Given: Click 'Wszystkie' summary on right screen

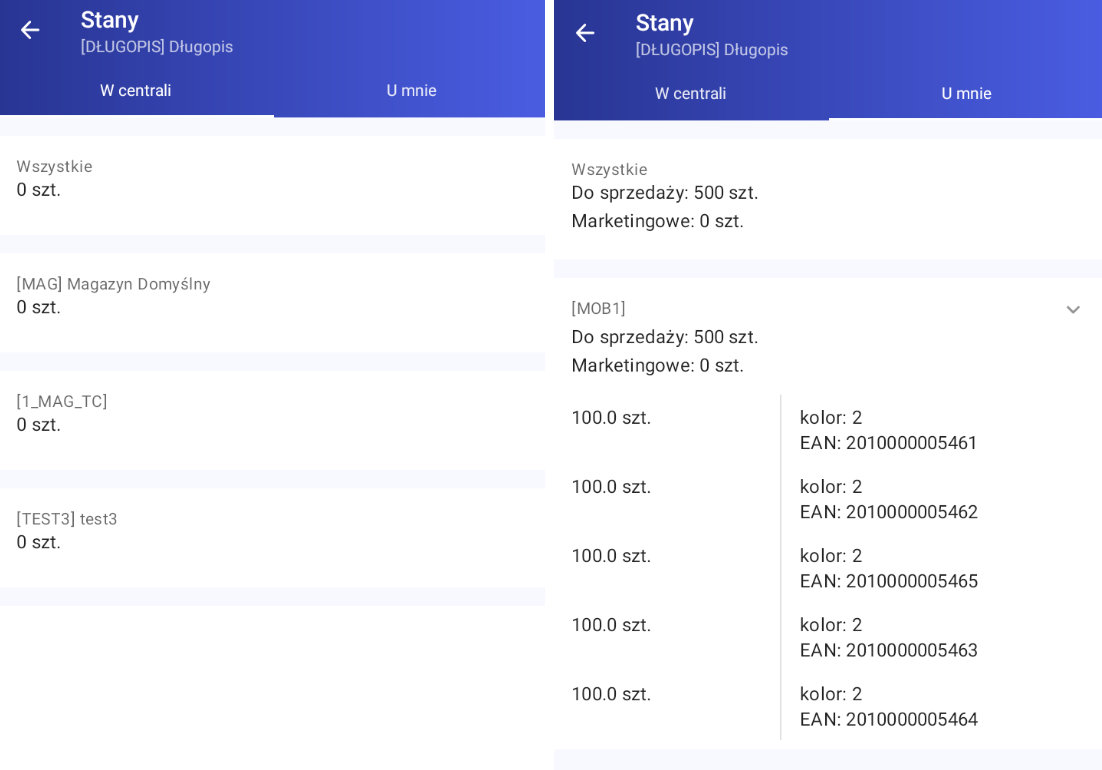Looking at the screenshot, I should point(828,199).
